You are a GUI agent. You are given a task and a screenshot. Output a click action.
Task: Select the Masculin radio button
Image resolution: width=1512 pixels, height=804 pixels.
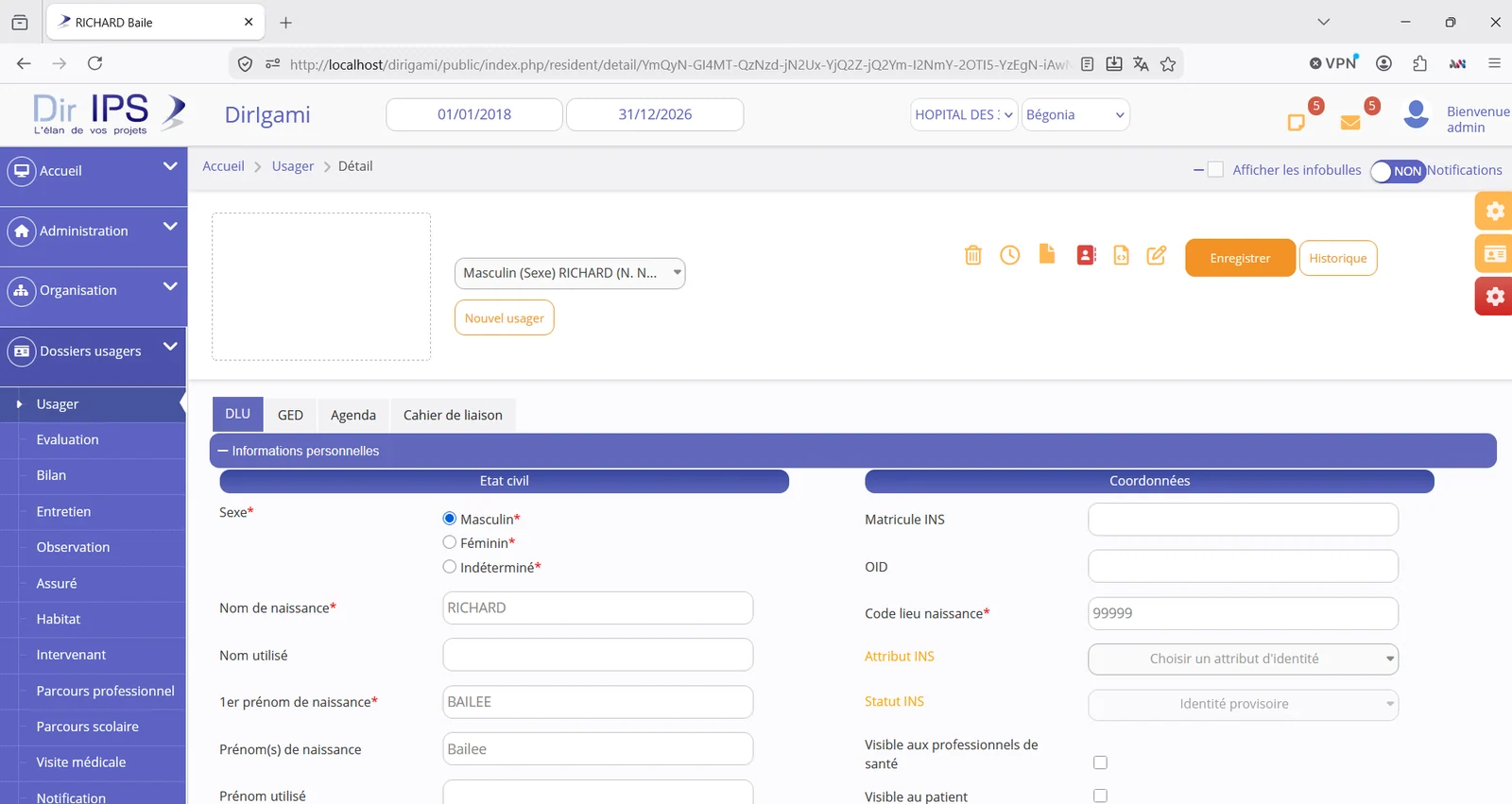(x=450, y=519)
